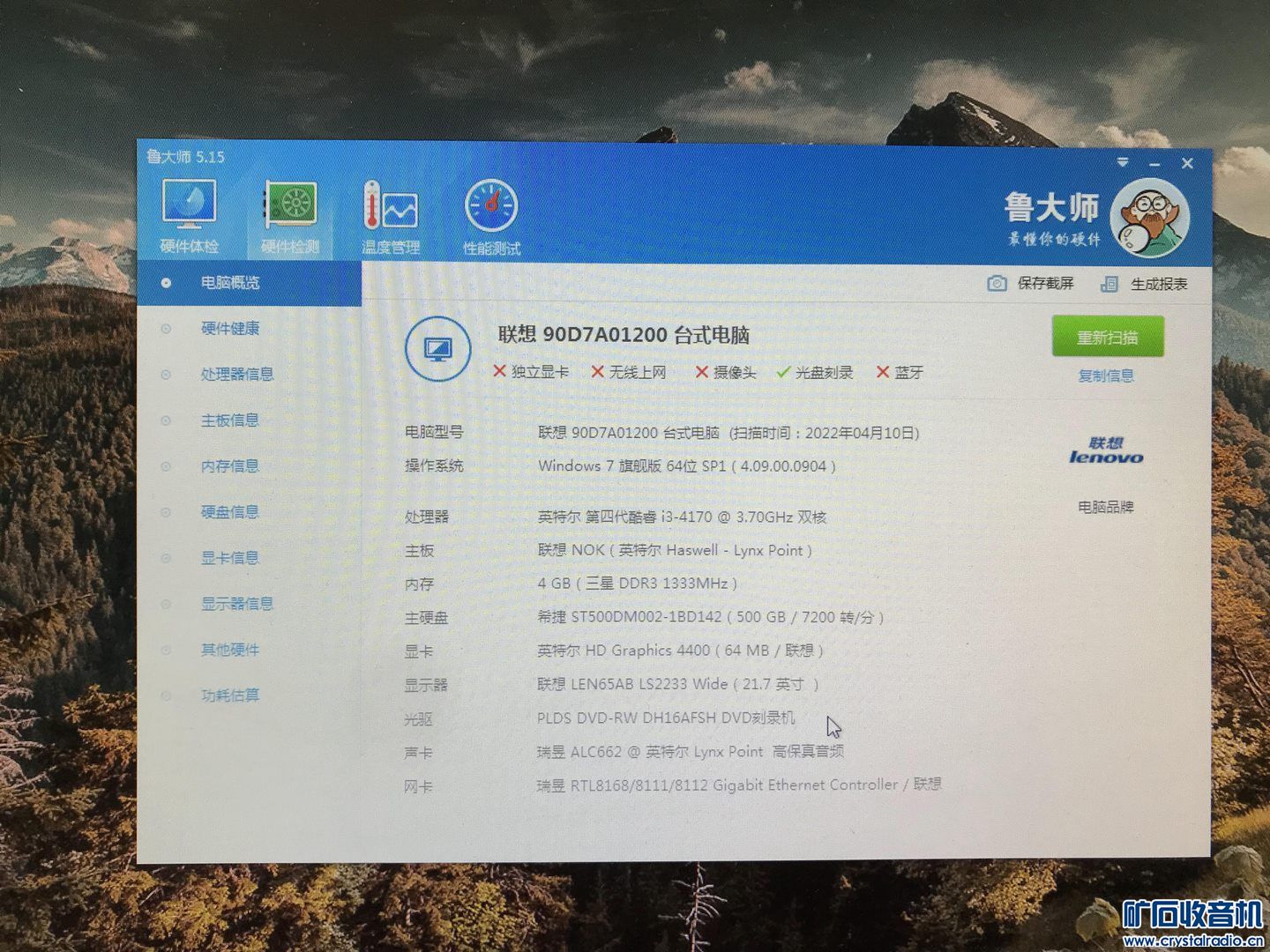Click the 无线上网 status indicator
Screen dimensions: 1270x952
point(629,372)
